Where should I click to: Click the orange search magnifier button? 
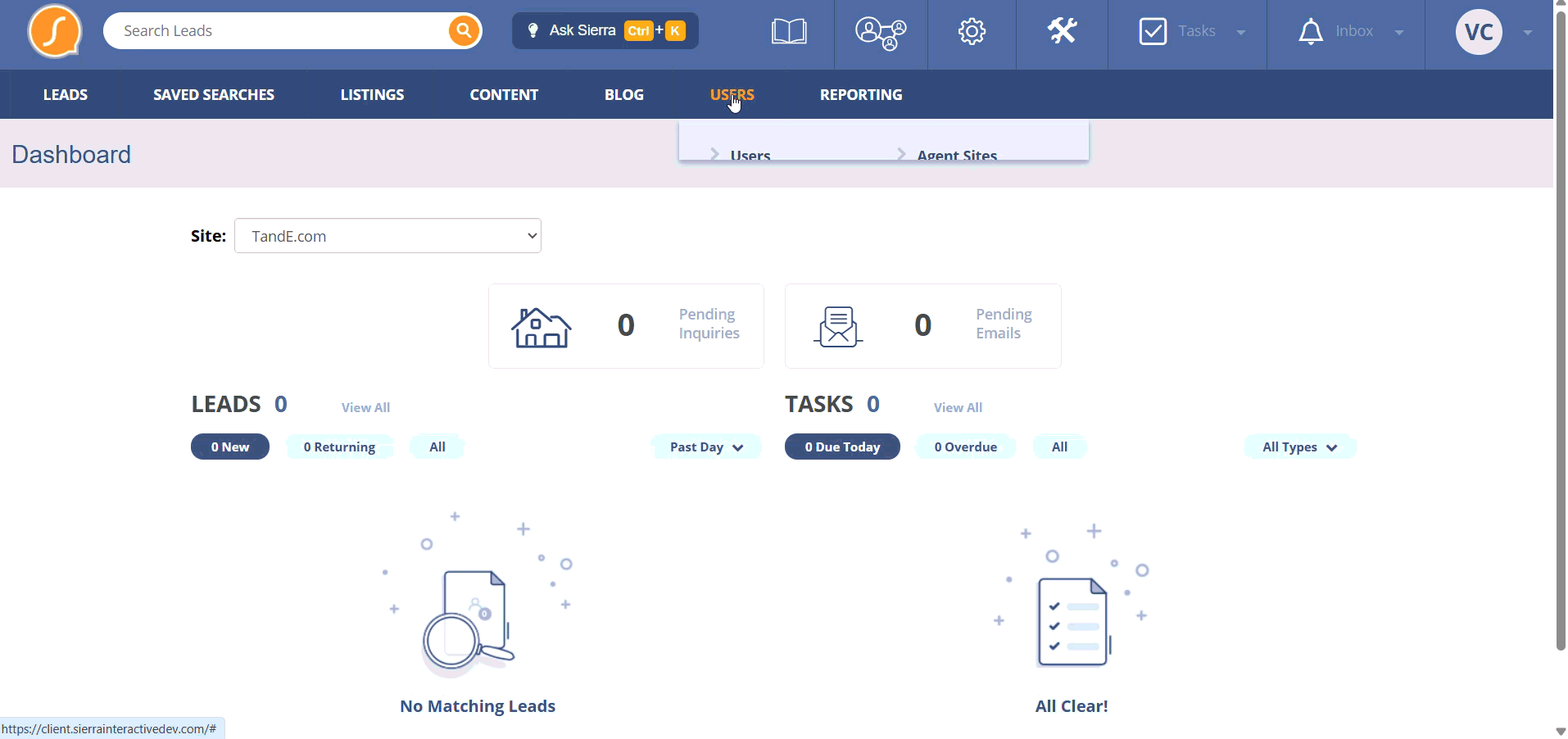[464, 31]
